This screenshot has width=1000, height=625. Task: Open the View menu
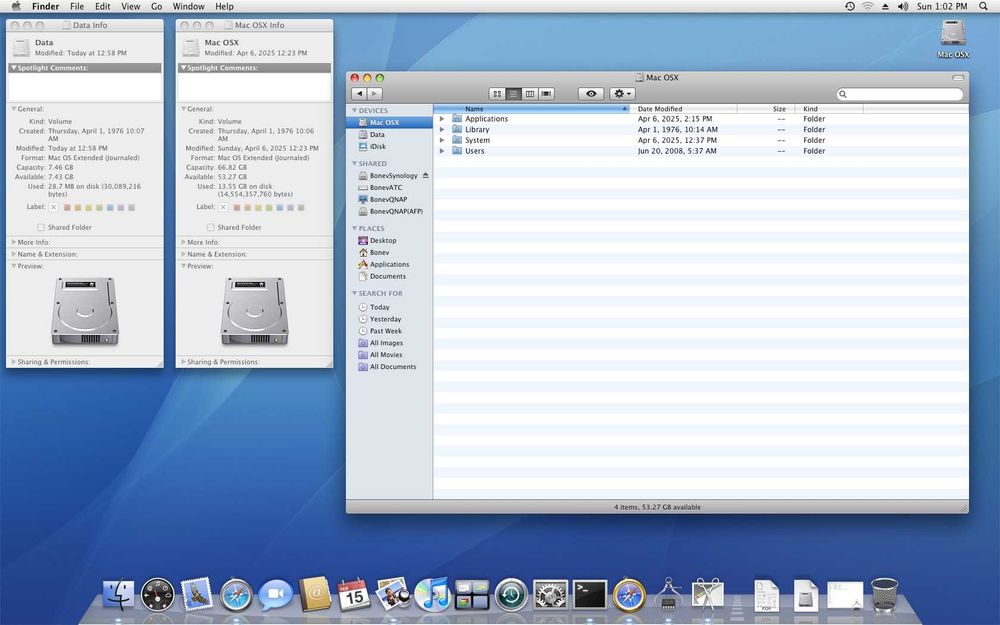[131, 6]
